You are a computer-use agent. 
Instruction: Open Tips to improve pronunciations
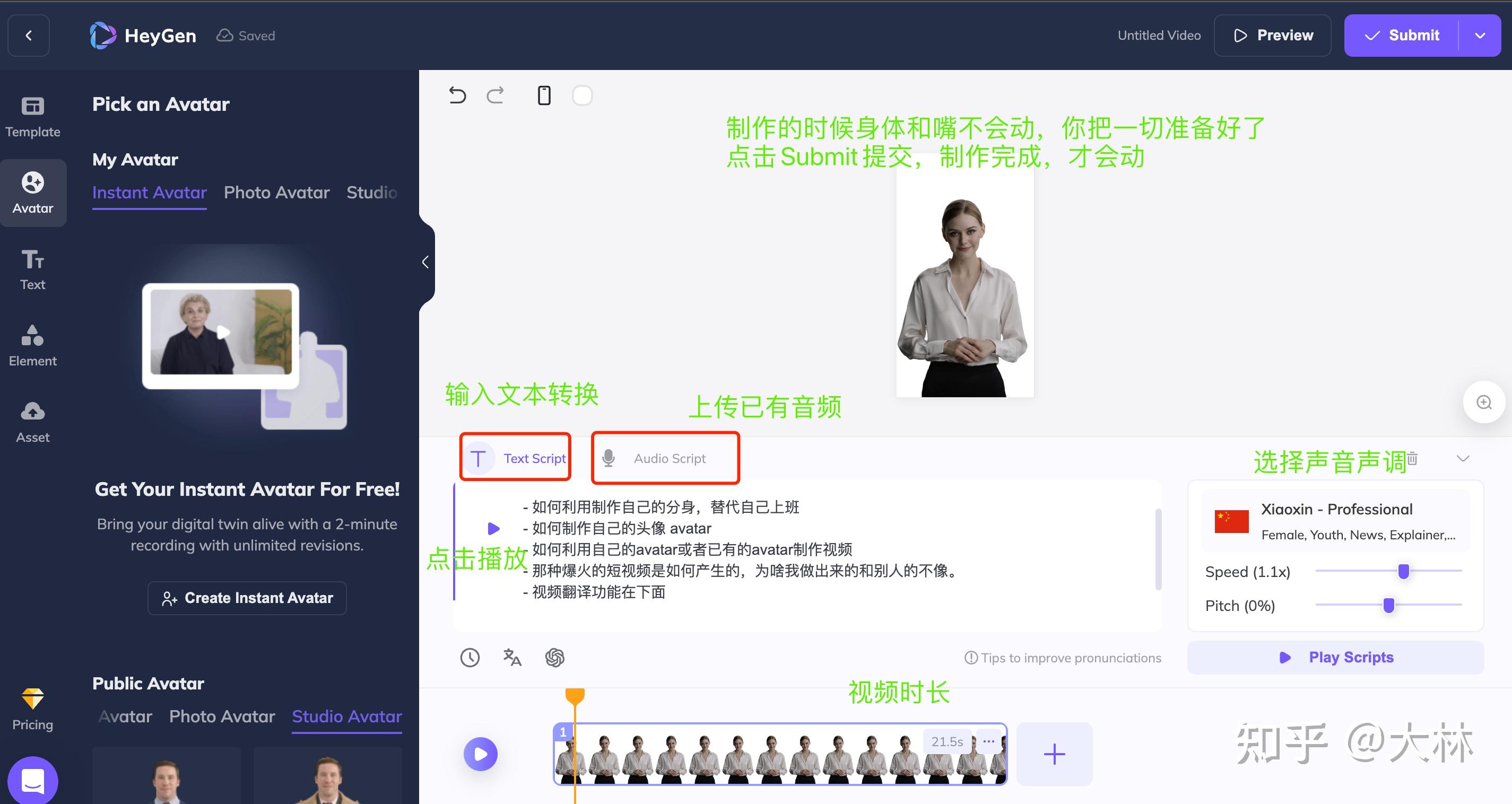pyautogui.click(x=1063, y=657)
